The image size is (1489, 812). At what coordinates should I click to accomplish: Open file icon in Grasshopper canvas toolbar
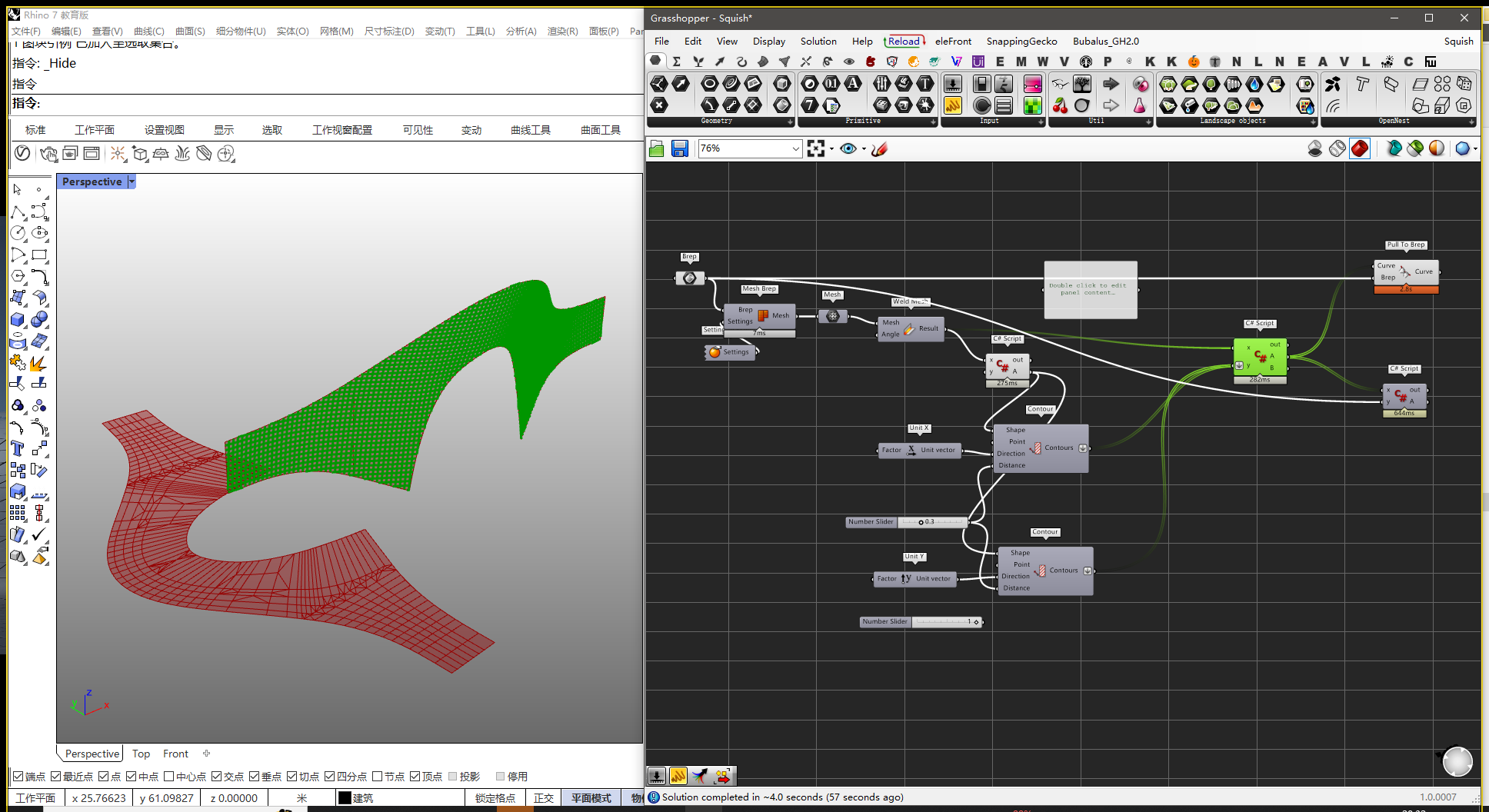(656, 148)
